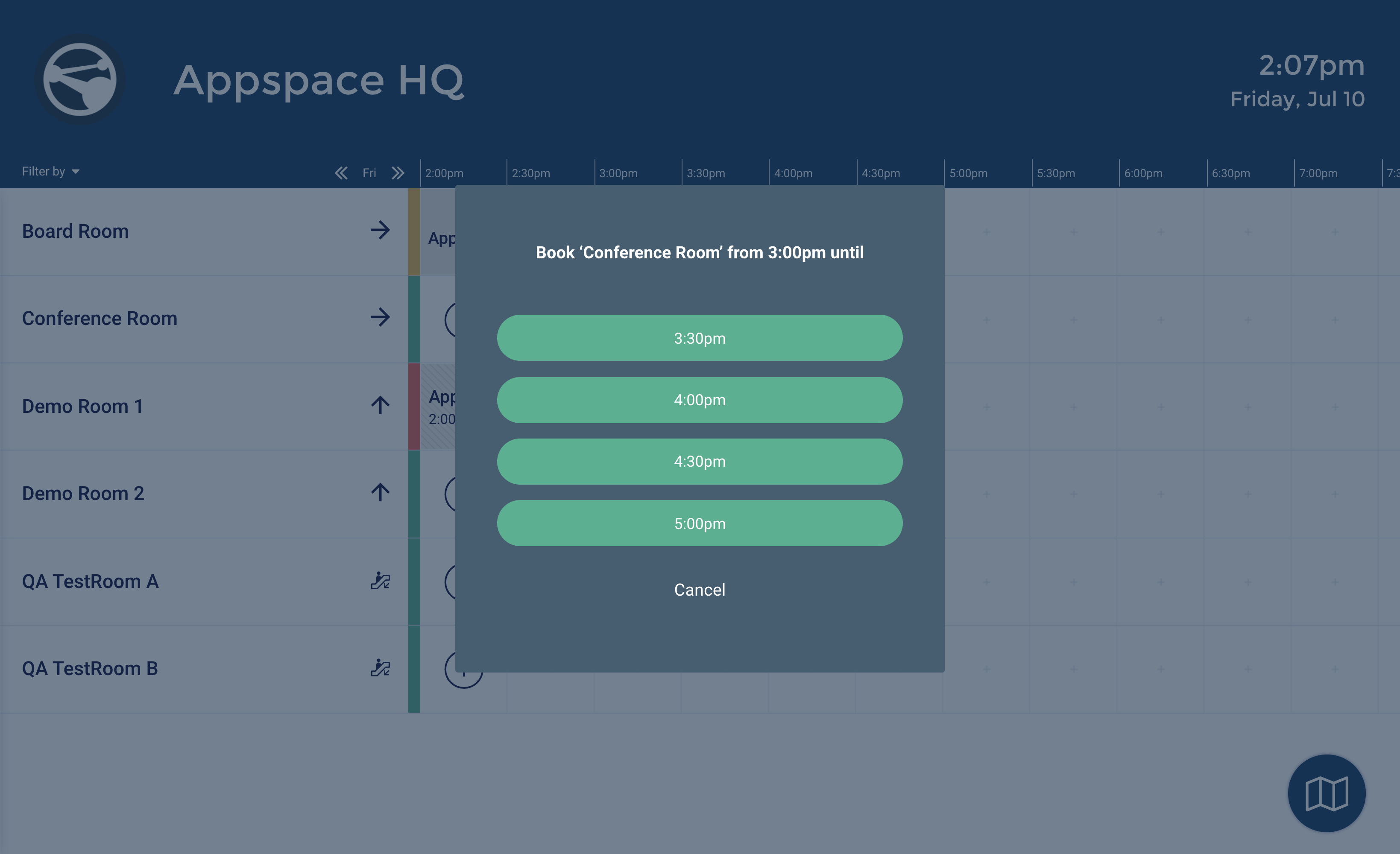Book until 4:30pm
The image size is (1400, 854).
pyautogui.click(x=700, y=462)
